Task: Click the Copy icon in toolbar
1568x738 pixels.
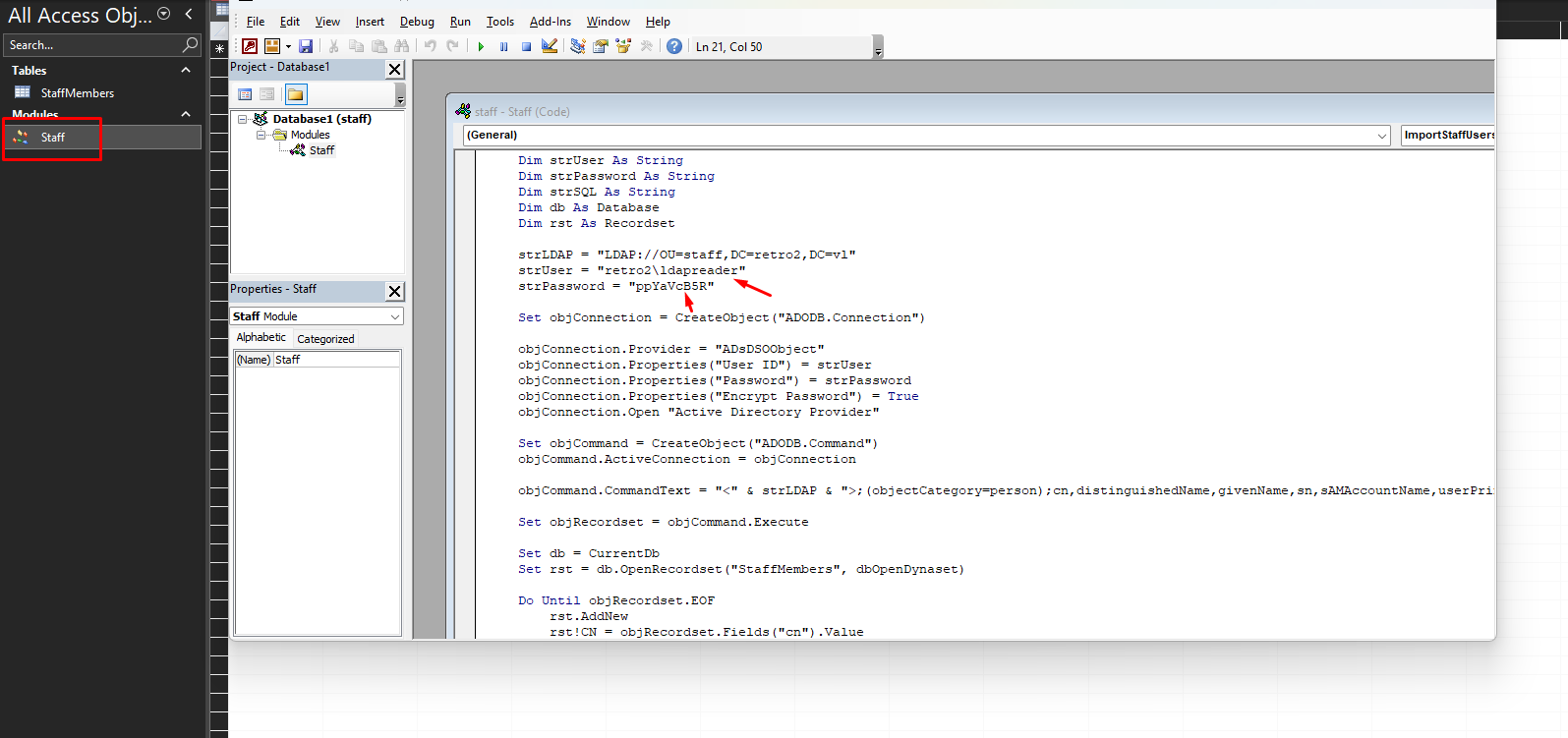Action: 356,46
